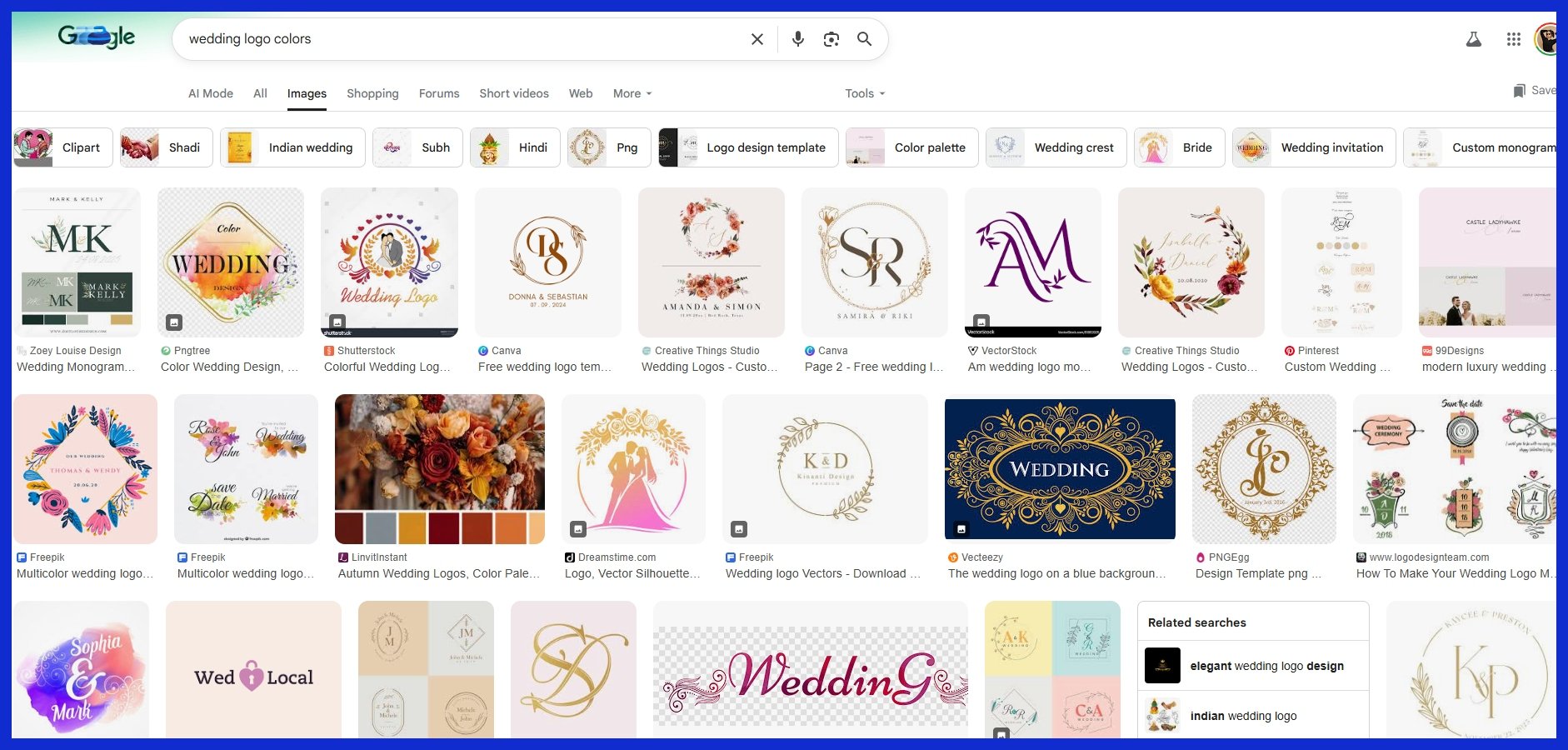Open the Tools dropdown
This screenshot has height=750, width=1568.
point(864,93)
